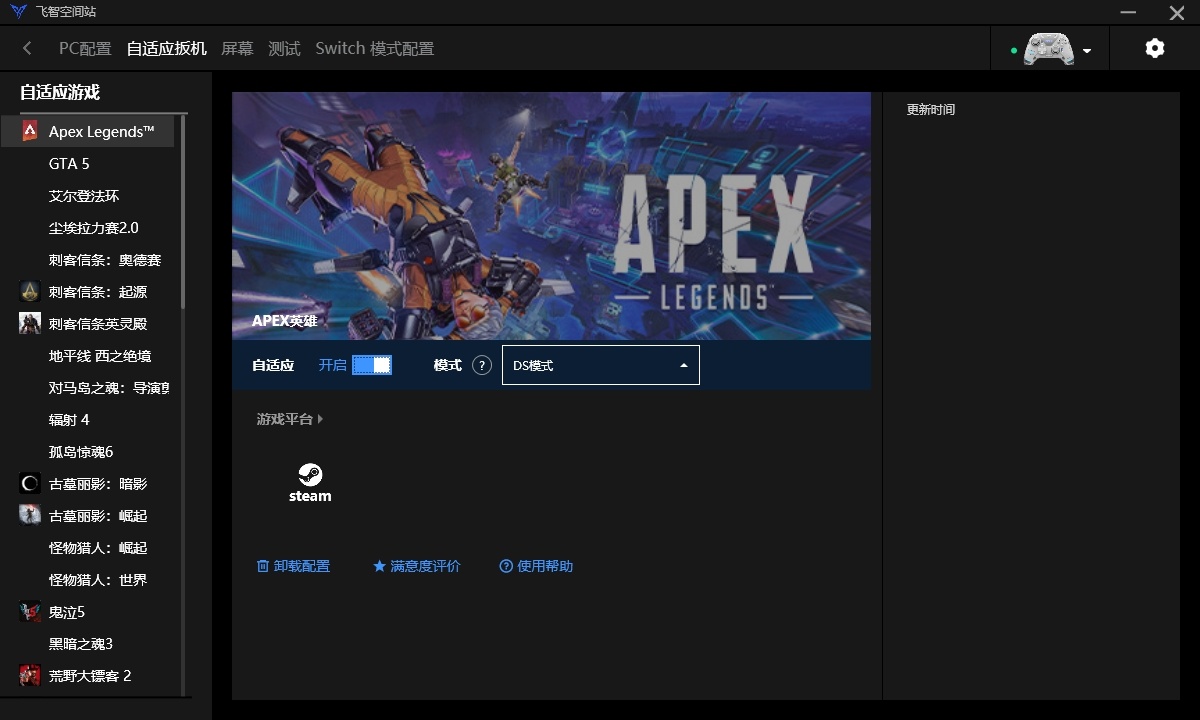
Task: Click the 古墓丽影:崛起 game icon
Action: click(30, 515)
